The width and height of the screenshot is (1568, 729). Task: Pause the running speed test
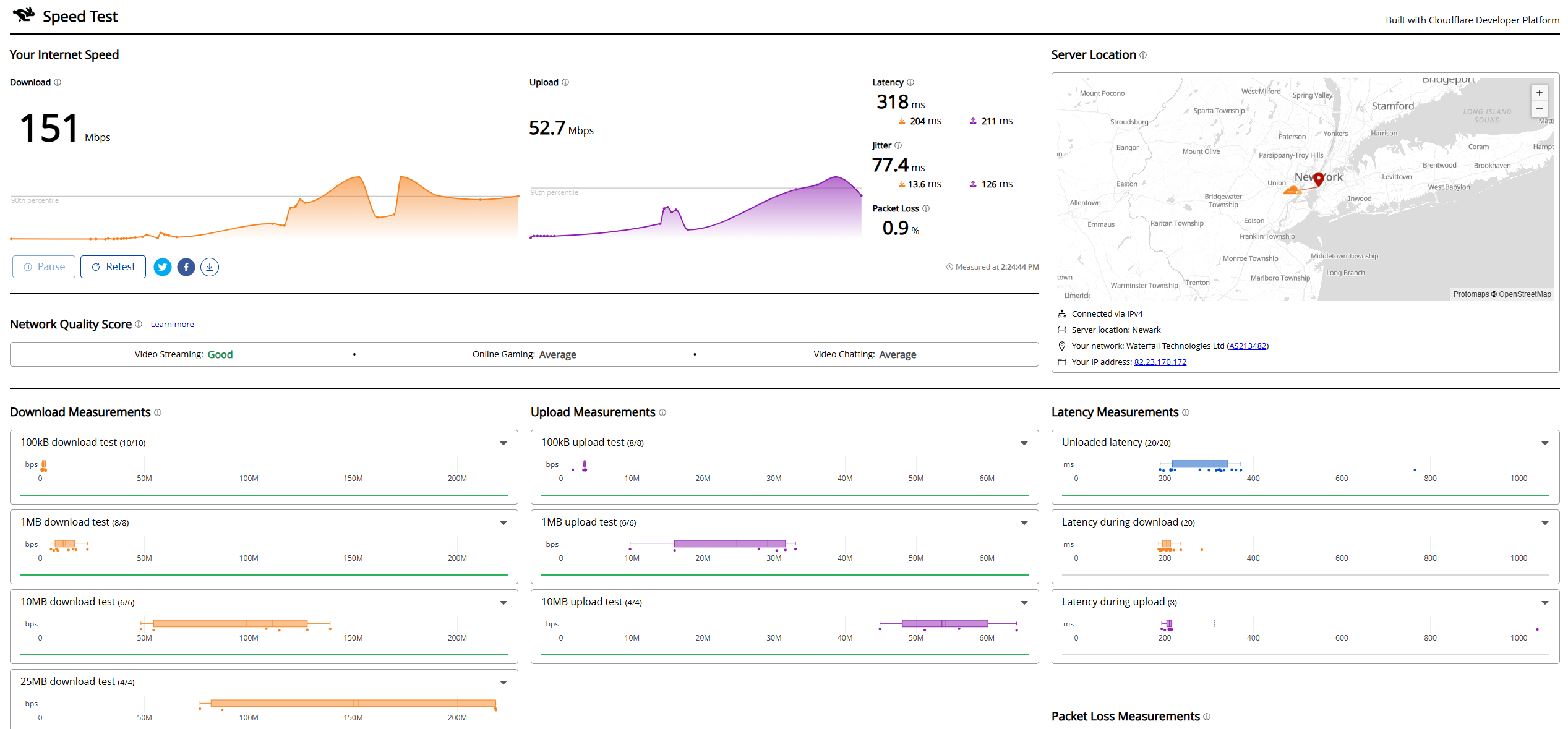click(44, 267)
